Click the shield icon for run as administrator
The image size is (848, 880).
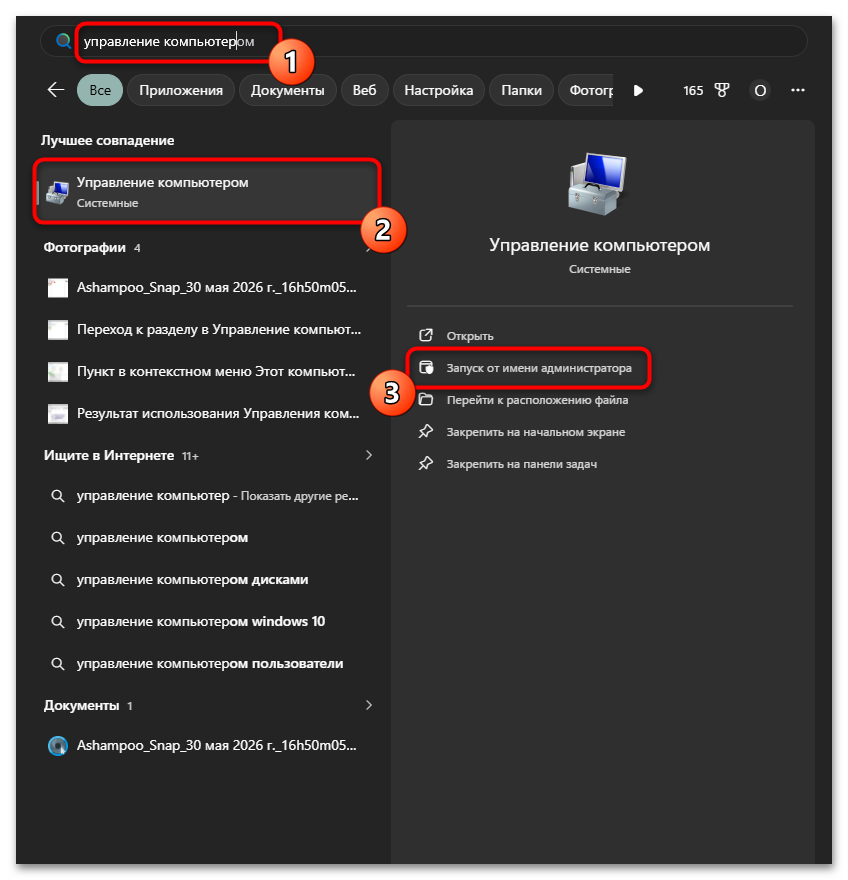coord(426,368)
